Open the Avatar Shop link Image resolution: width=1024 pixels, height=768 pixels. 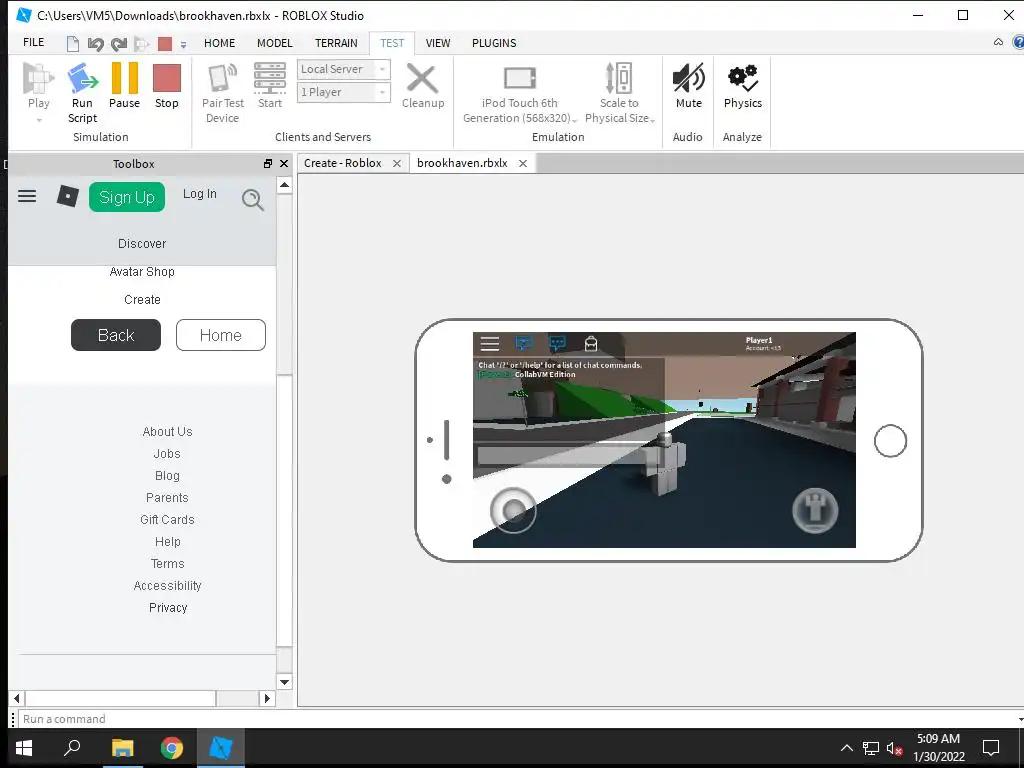[x=142, y=272]
